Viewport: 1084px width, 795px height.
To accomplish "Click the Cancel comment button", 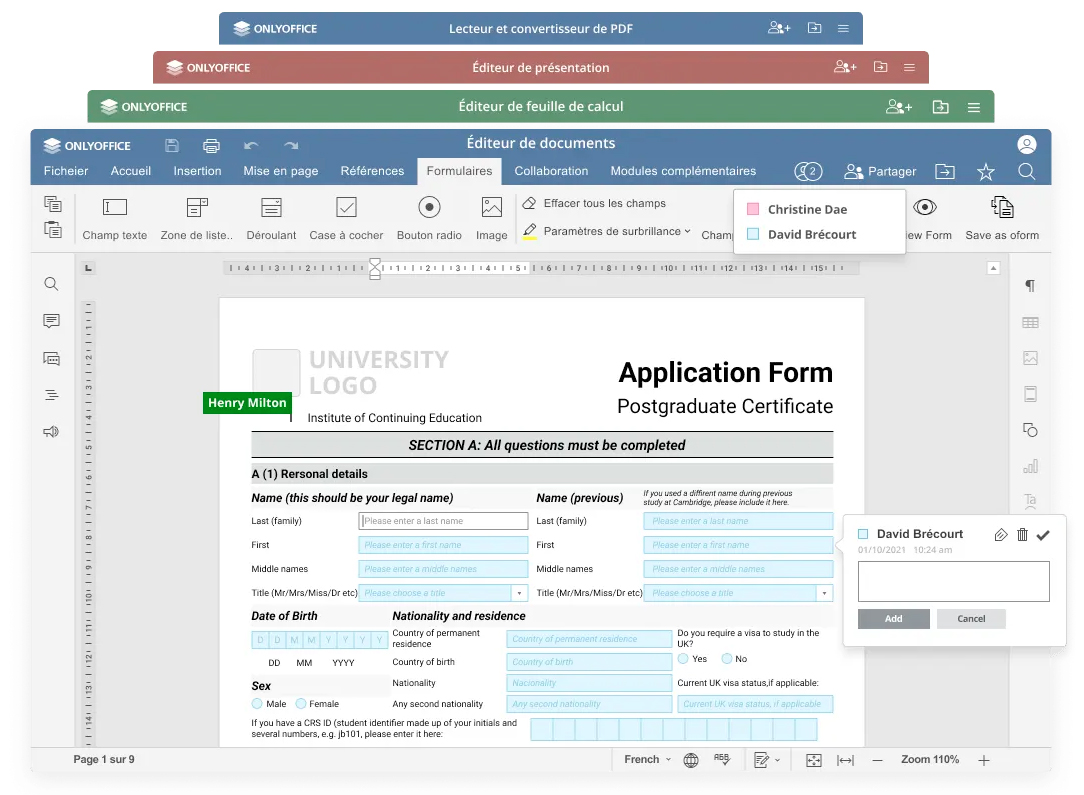I will [971, 619].
